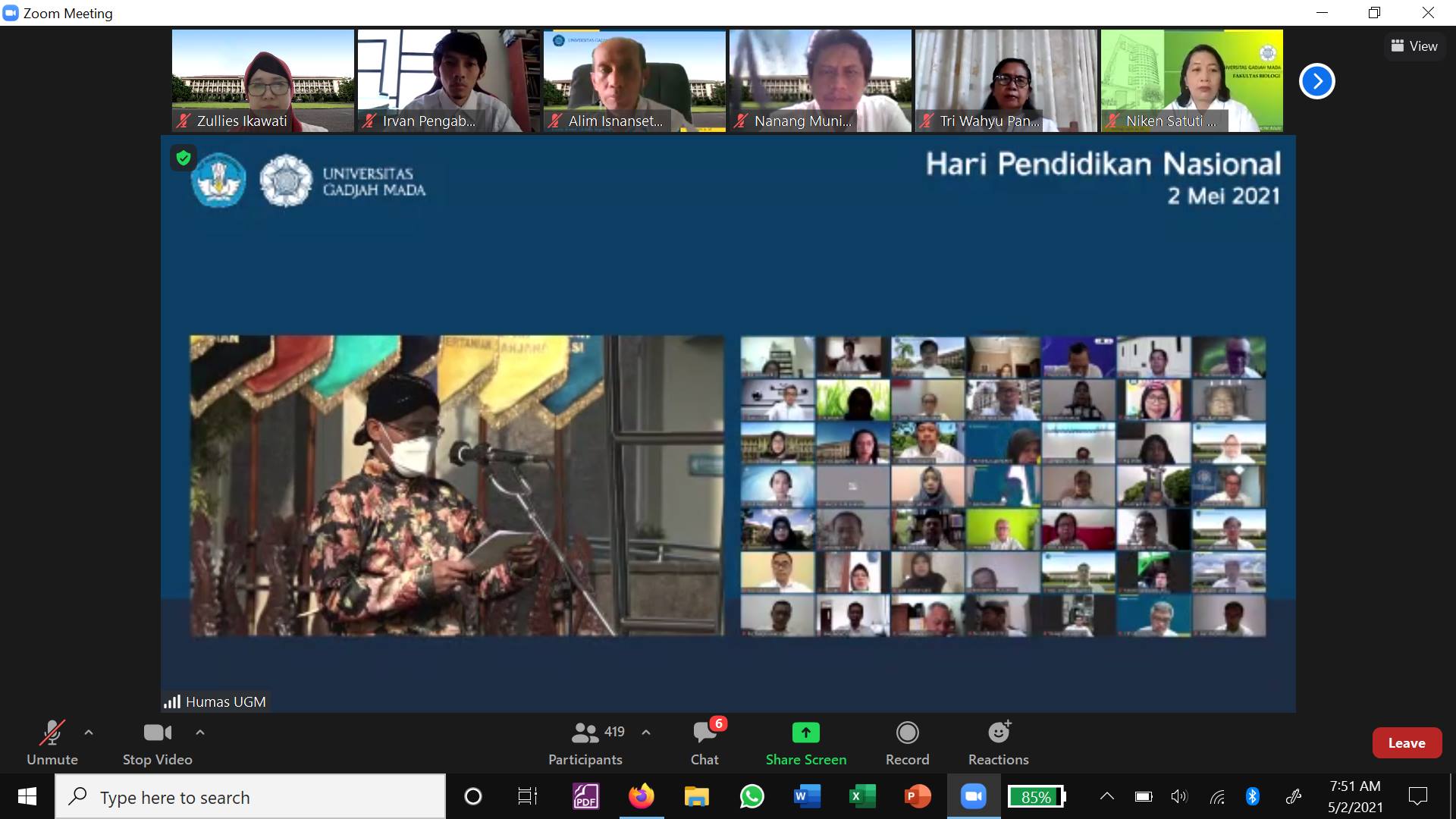Viewport: 1456px width, 819px height.
Task: Open Microsoft Word from taskbar
Action: click(807, 796)
